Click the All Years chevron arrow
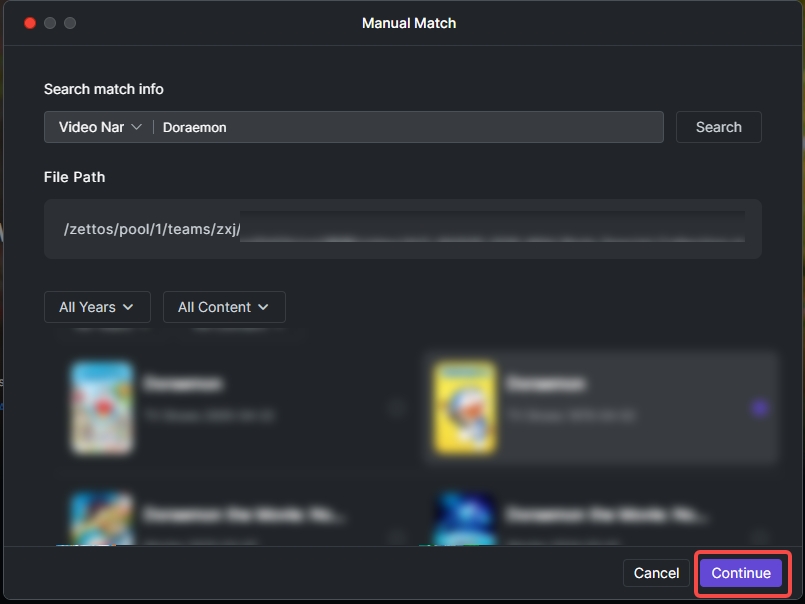805x604 pixels. 132,307
